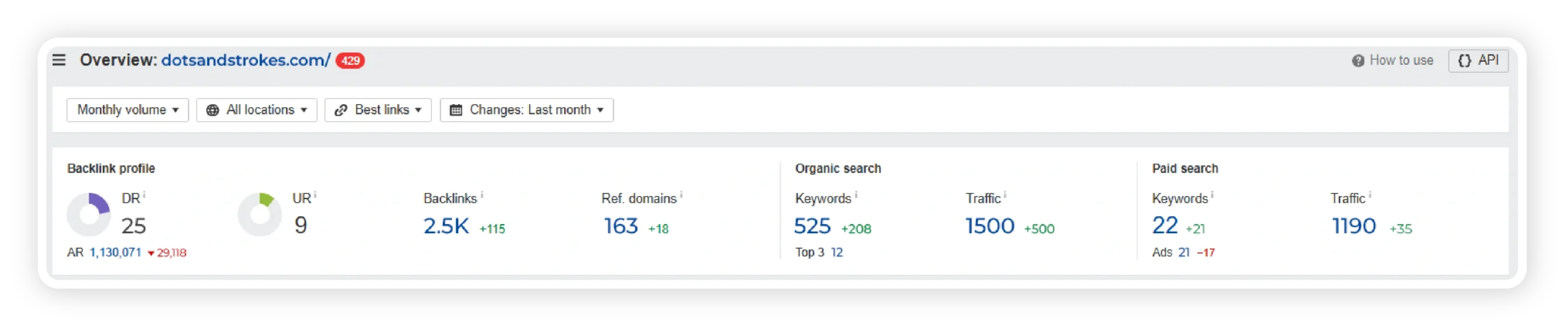Open the 163 referring domains value

[x=620, y=226]
